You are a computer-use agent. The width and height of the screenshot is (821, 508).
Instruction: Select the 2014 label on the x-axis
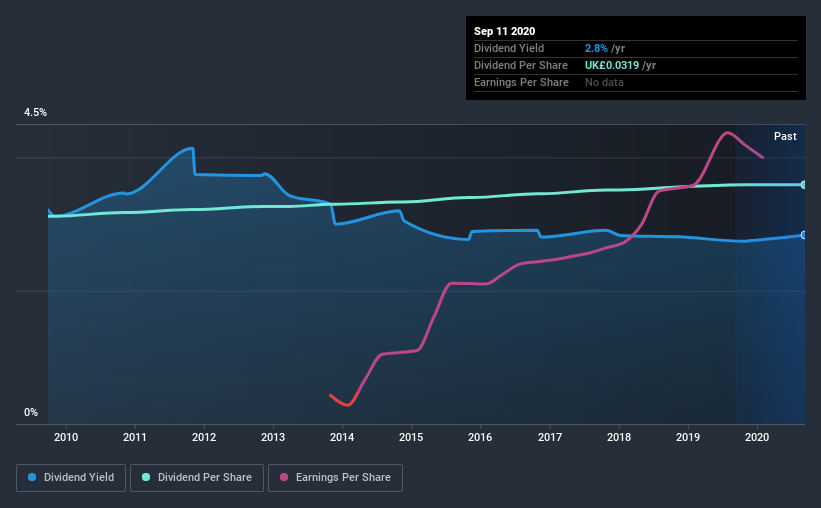click(342, 437)
